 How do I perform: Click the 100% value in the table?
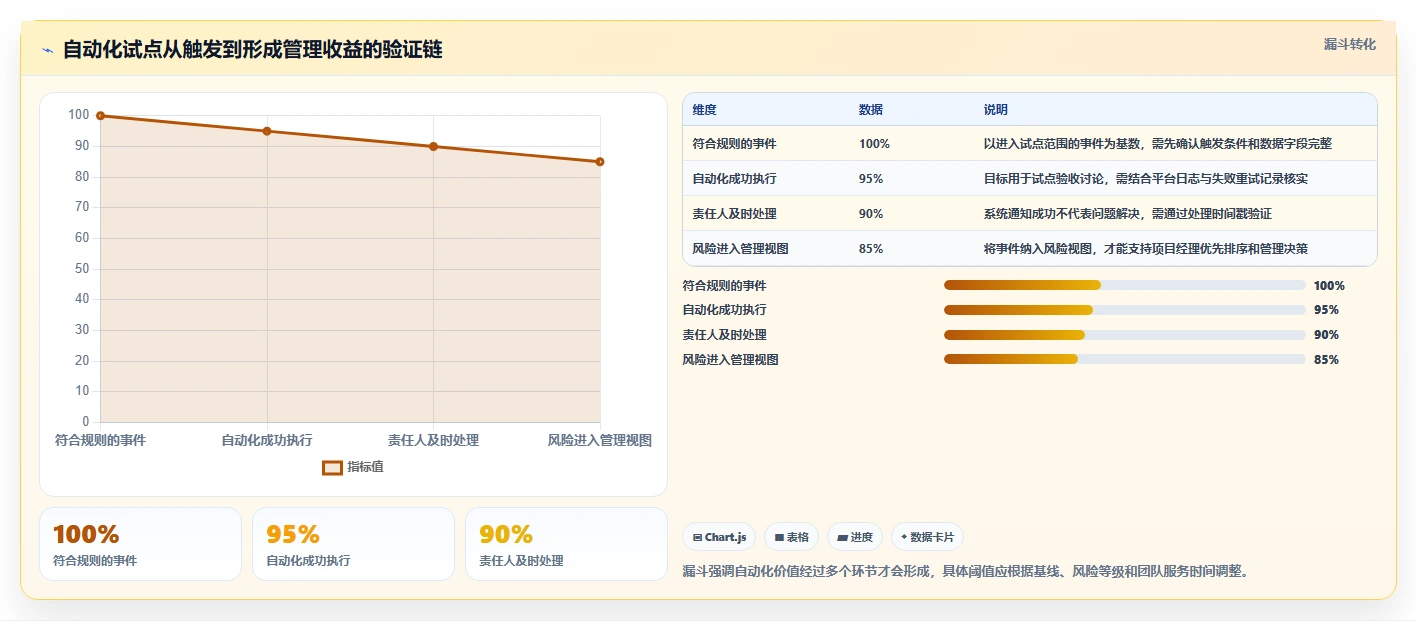click(874, 144)
